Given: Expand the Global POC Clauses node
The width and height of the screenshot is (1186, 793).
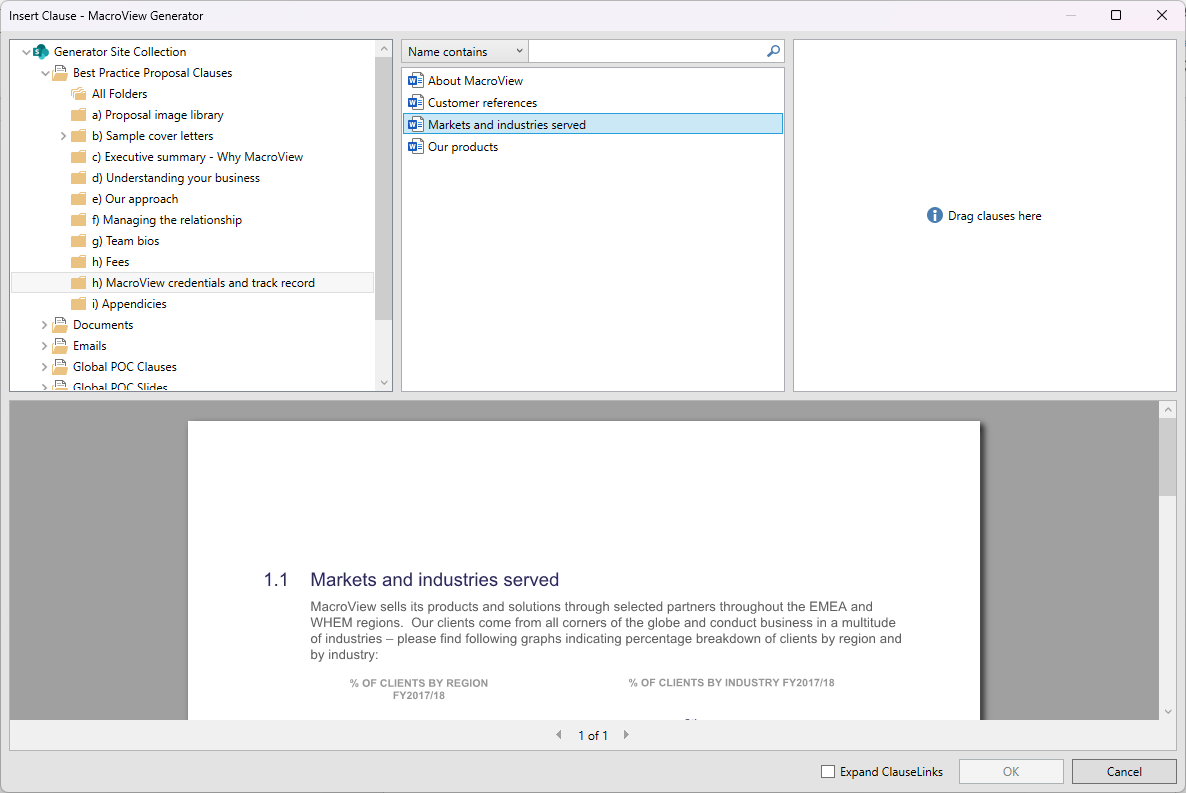Looking at the screenshot, I should pos(45,367).
